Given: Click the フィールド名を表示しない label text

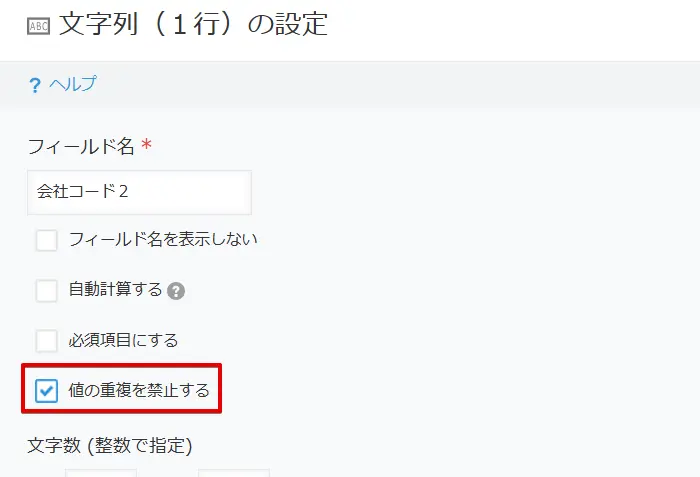Looking at the screenshot, I should tap(163, 239).
